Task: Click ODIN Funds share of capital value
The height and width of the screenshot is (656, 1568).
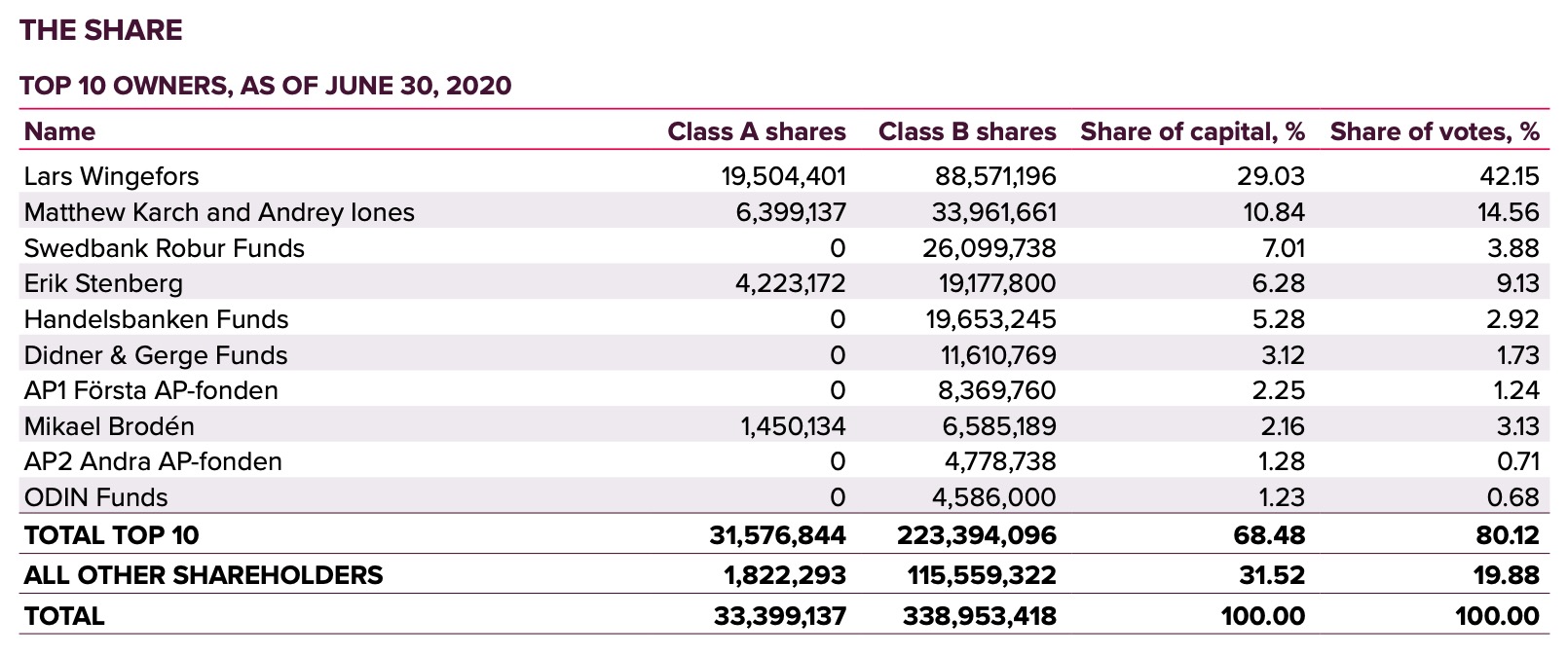Action: click(x=1281, y=497)
